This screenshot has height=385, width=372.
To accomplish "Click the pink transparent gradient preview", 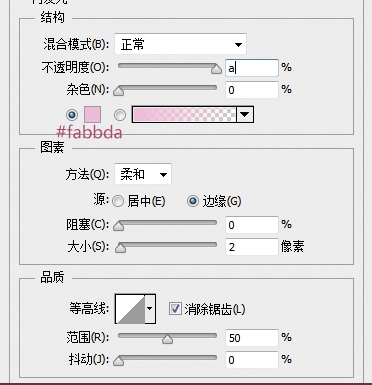I will (184, 115).
